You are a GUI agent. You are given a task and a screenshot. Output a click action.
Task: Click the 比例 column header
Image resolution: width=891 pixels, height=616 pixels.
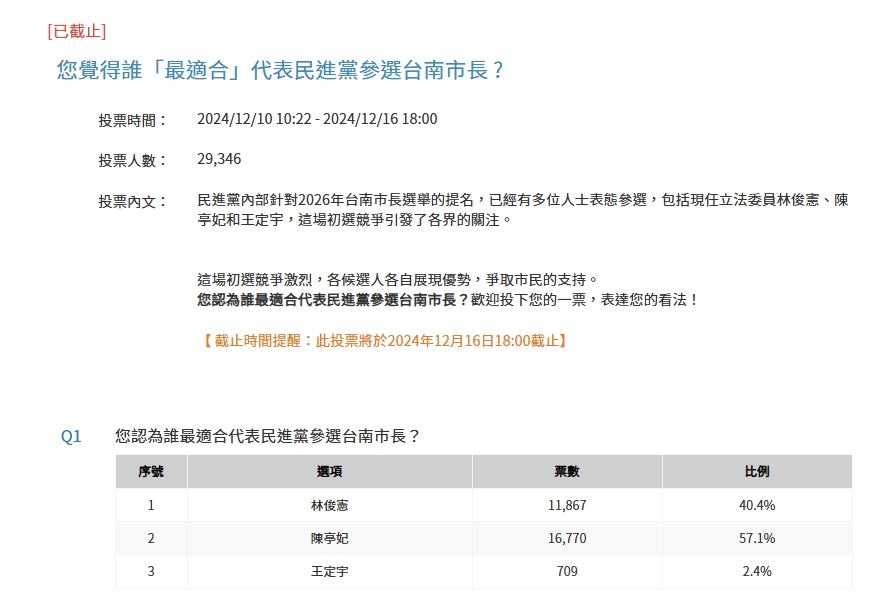point(757,472)
